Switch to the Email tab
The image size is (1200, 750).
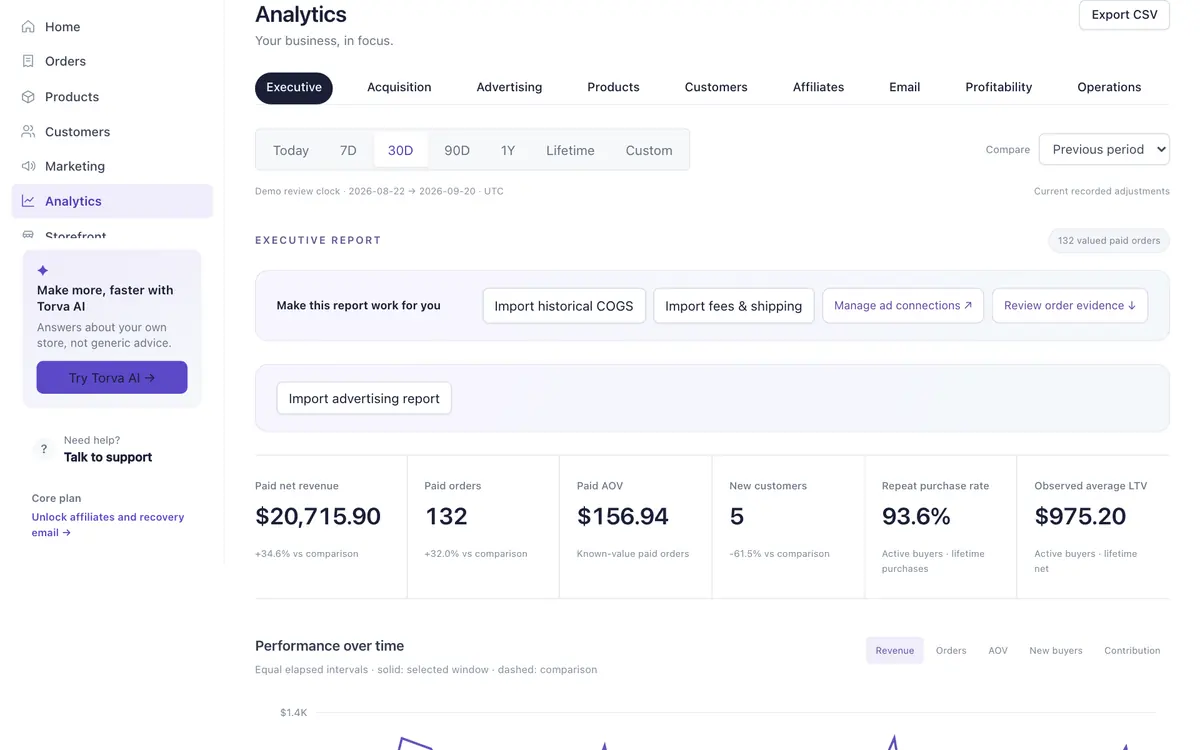coord(904,87)
